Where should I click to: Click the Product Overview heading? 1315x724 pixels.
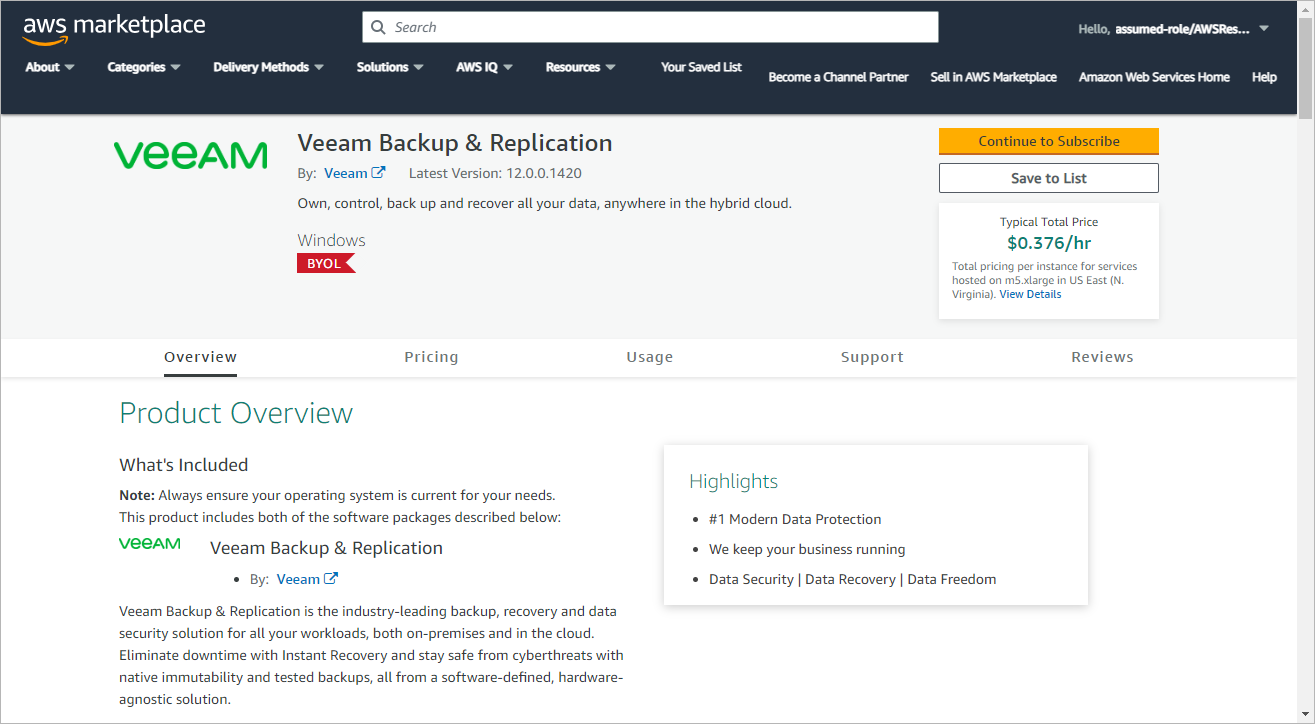236,413
